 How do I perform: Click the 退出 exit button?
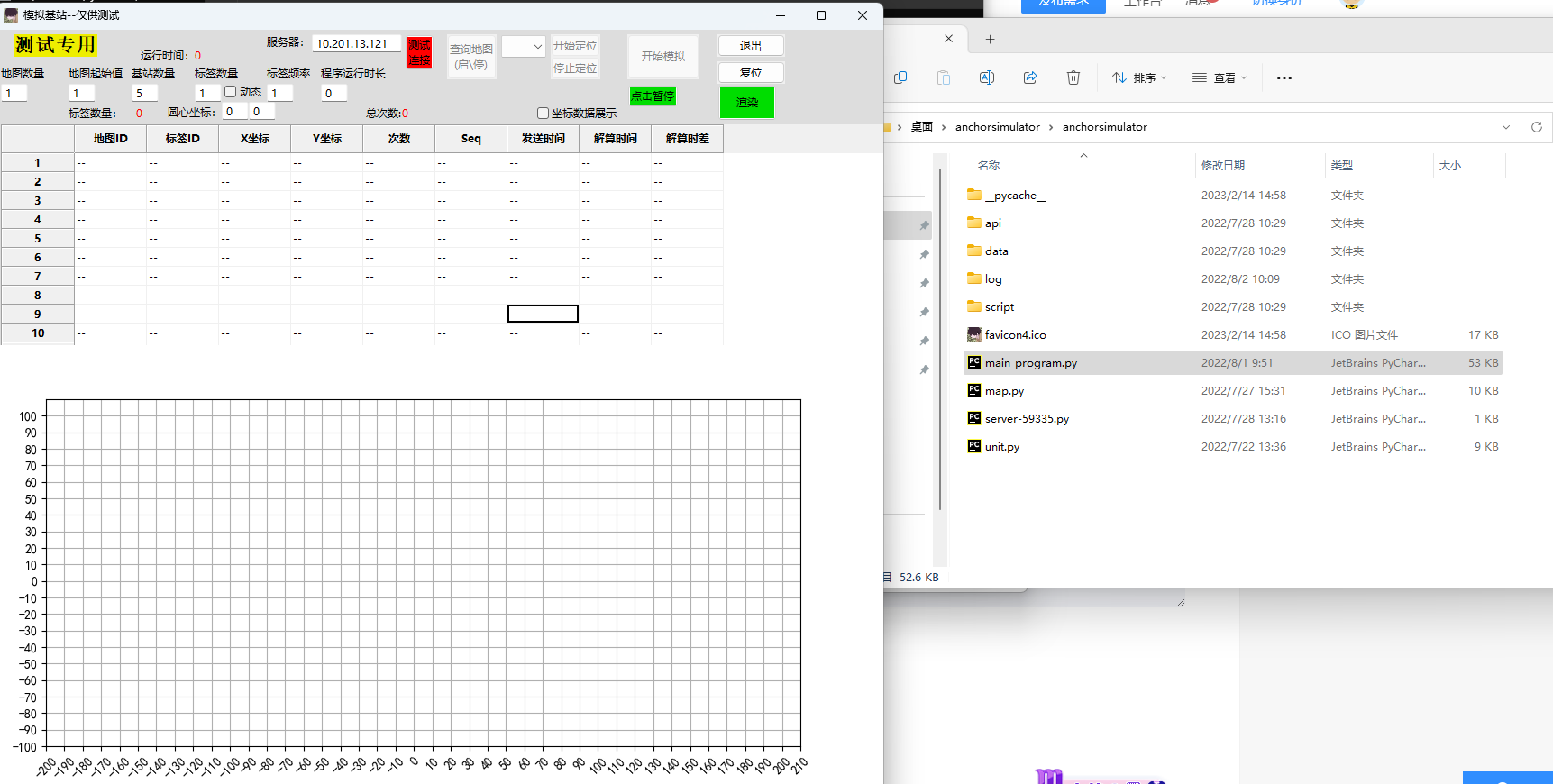pos(751,46)
